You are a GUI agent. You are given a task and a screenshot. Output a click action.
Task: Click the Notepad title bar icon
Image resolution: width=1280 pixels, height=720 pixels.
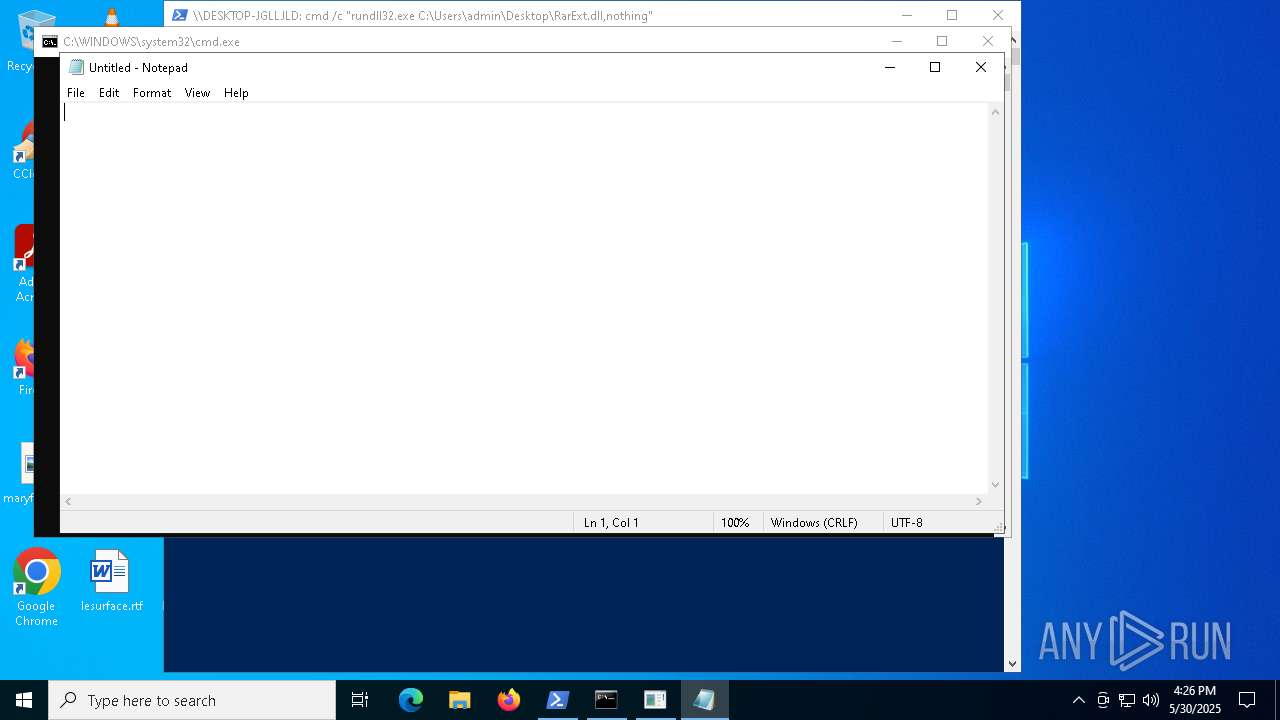[76, 68]
